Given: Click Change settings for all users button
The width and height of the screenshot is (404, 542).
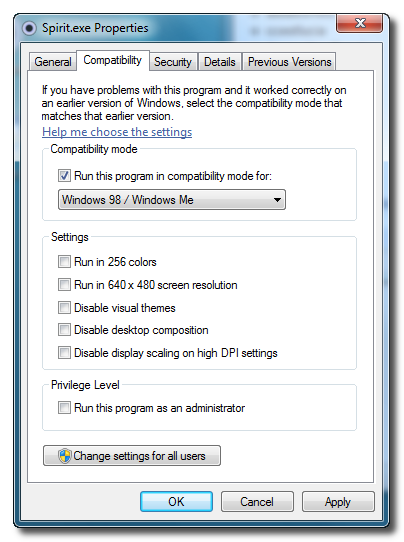Looking at the screenshot, I should (132, 456).
